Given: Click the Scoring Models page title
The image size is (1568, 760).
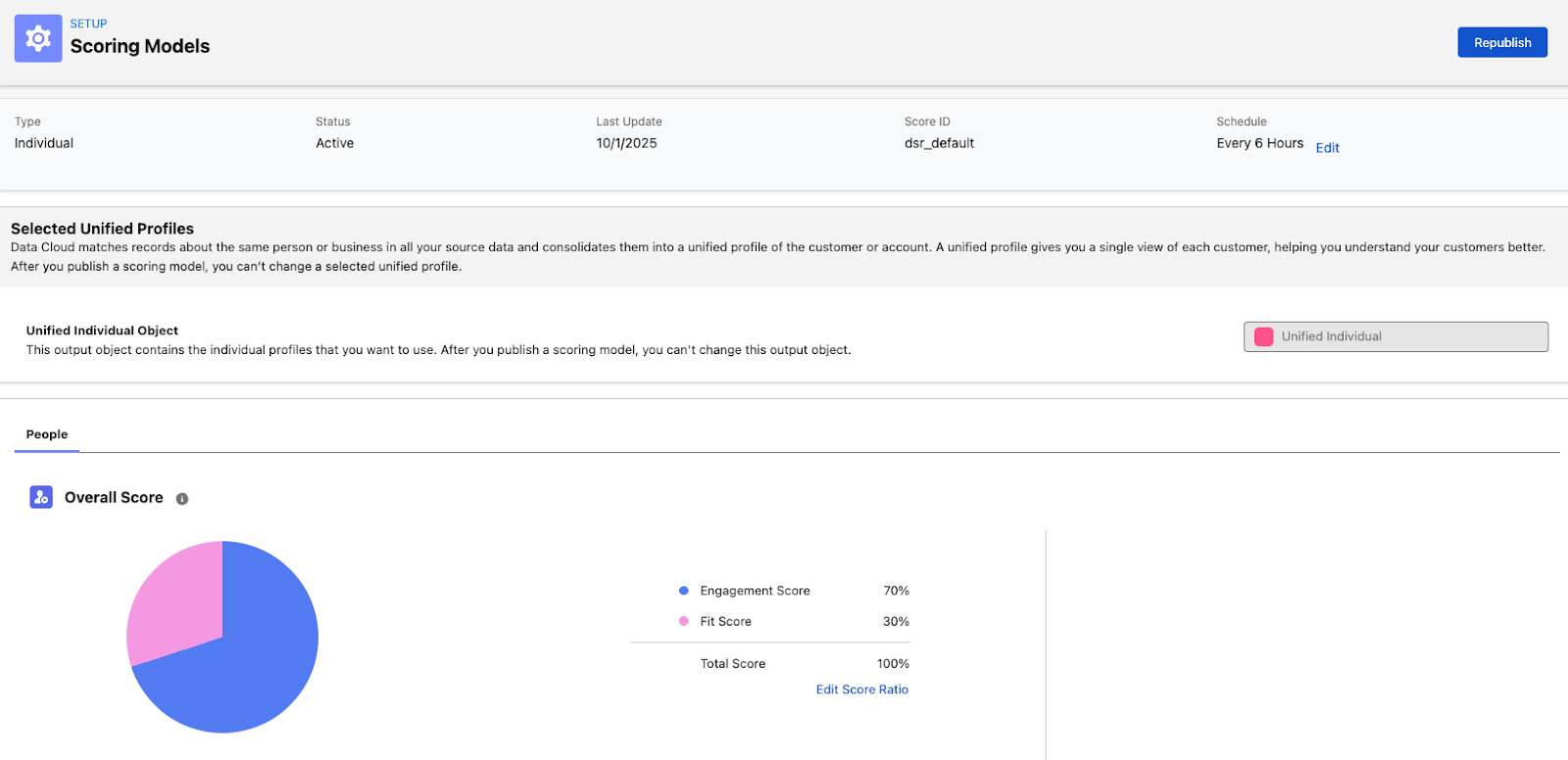Looking at the screenshot, I should tap(140, 46).
